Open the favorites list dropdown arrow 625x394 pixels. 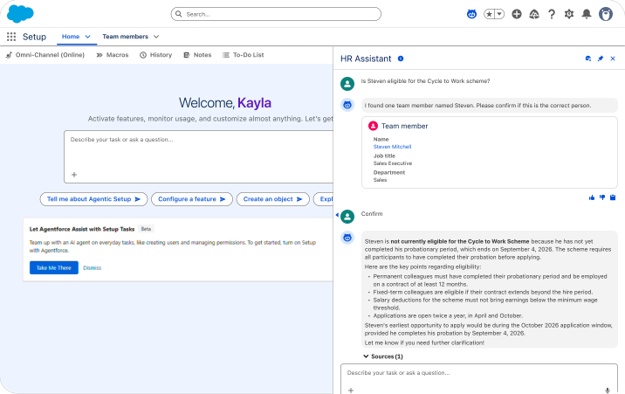(499, 14)
